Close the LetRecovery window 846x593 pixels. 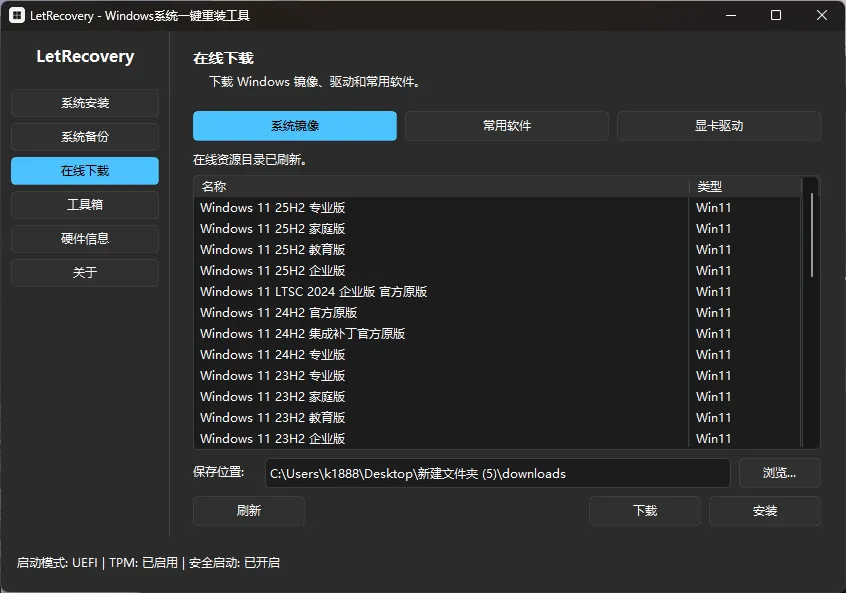pos(822,15)
